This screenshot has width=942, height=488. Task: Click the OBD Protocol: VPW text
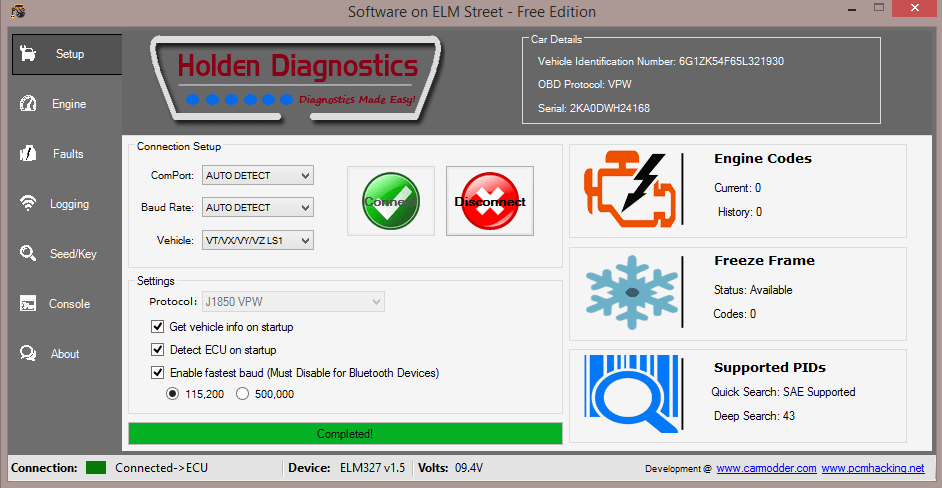(x=585, y=85)
